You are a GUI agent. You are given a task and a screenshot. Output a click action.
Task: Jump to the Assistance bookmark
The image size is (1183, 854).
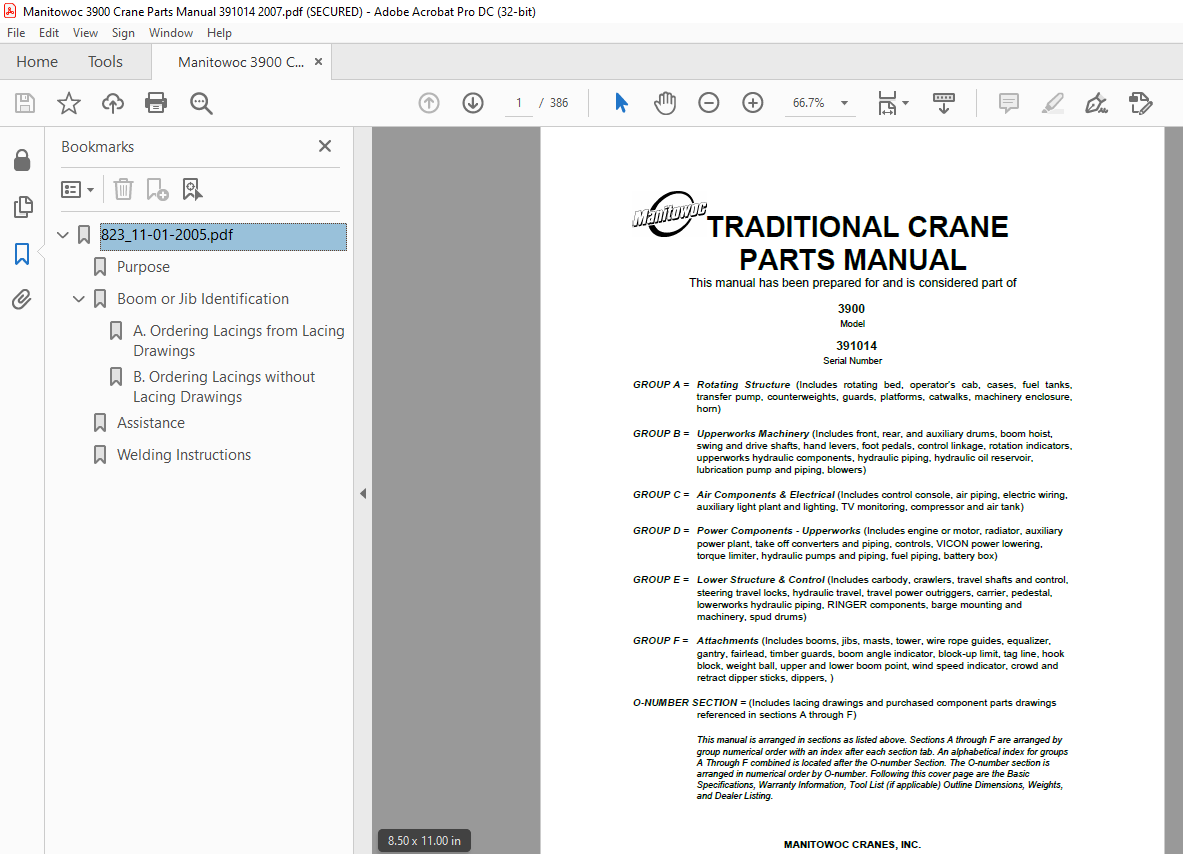[x=151, y=422]
